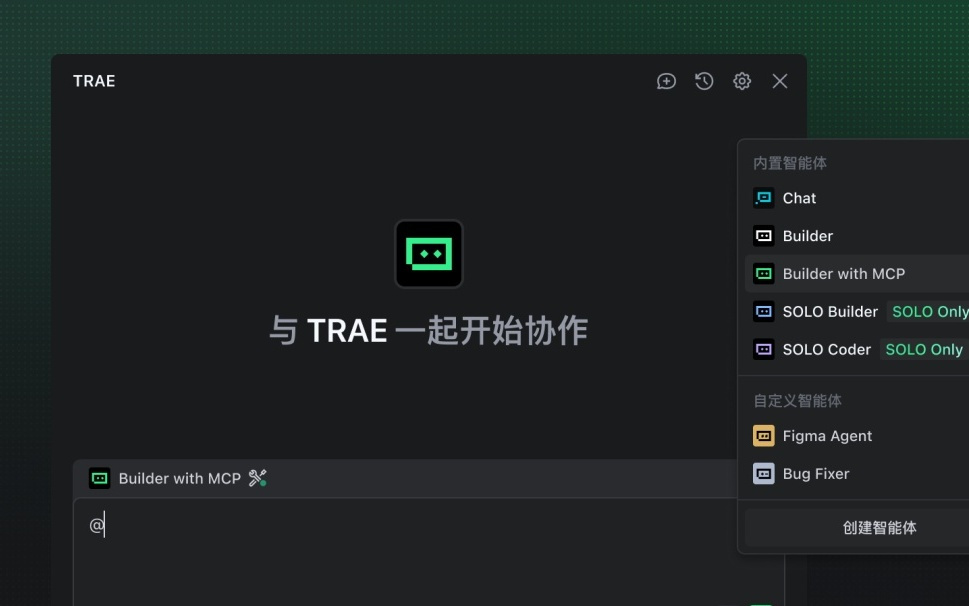
Task: Click the Chat agent icon
Action: click(763, 198)
